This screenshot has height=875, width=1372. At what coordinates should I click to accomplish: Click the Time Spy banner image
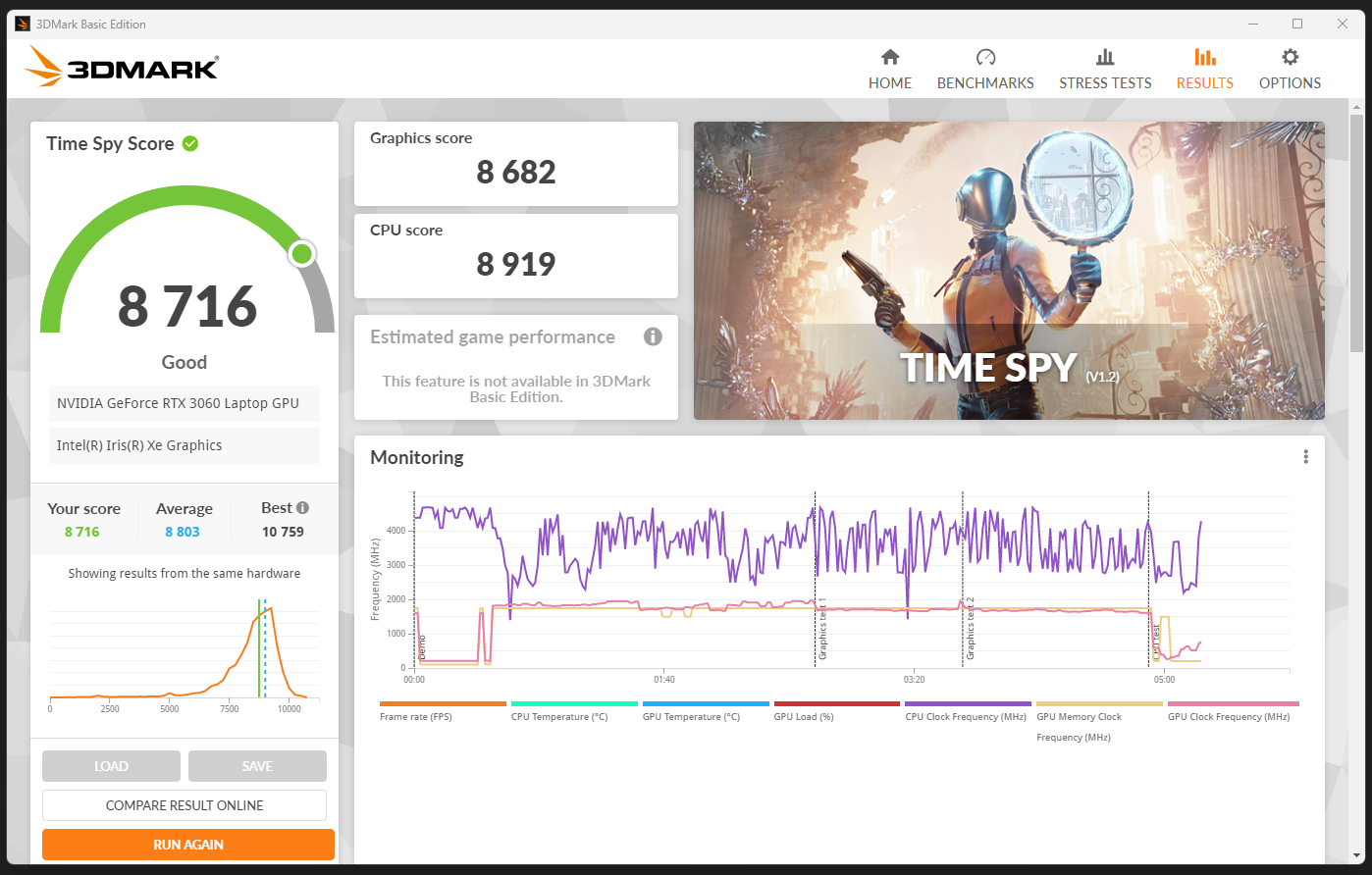coord(1009,271)
